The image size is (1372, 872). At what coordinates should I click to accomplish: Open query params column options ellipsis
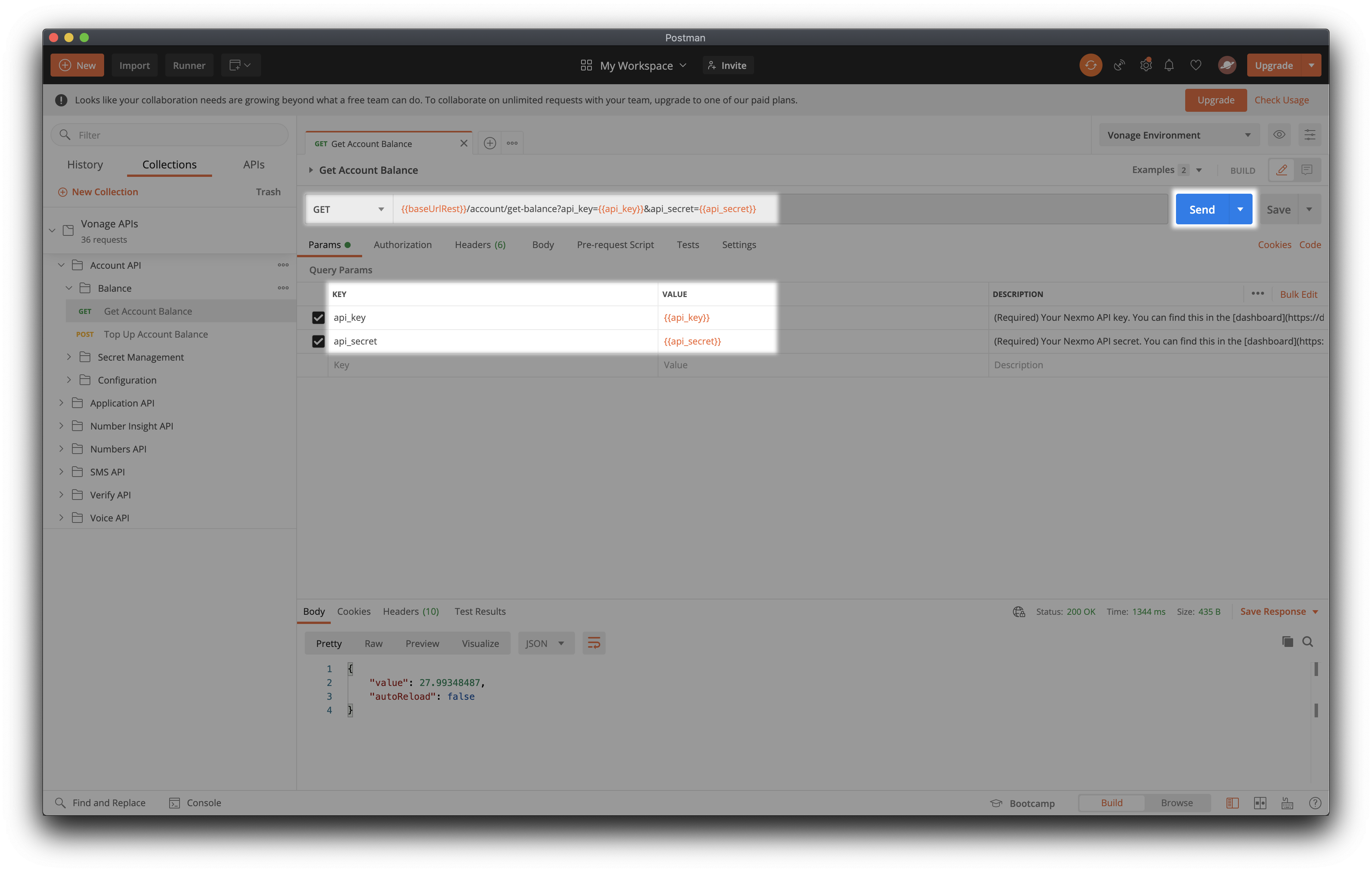(x=1258, y=293)
